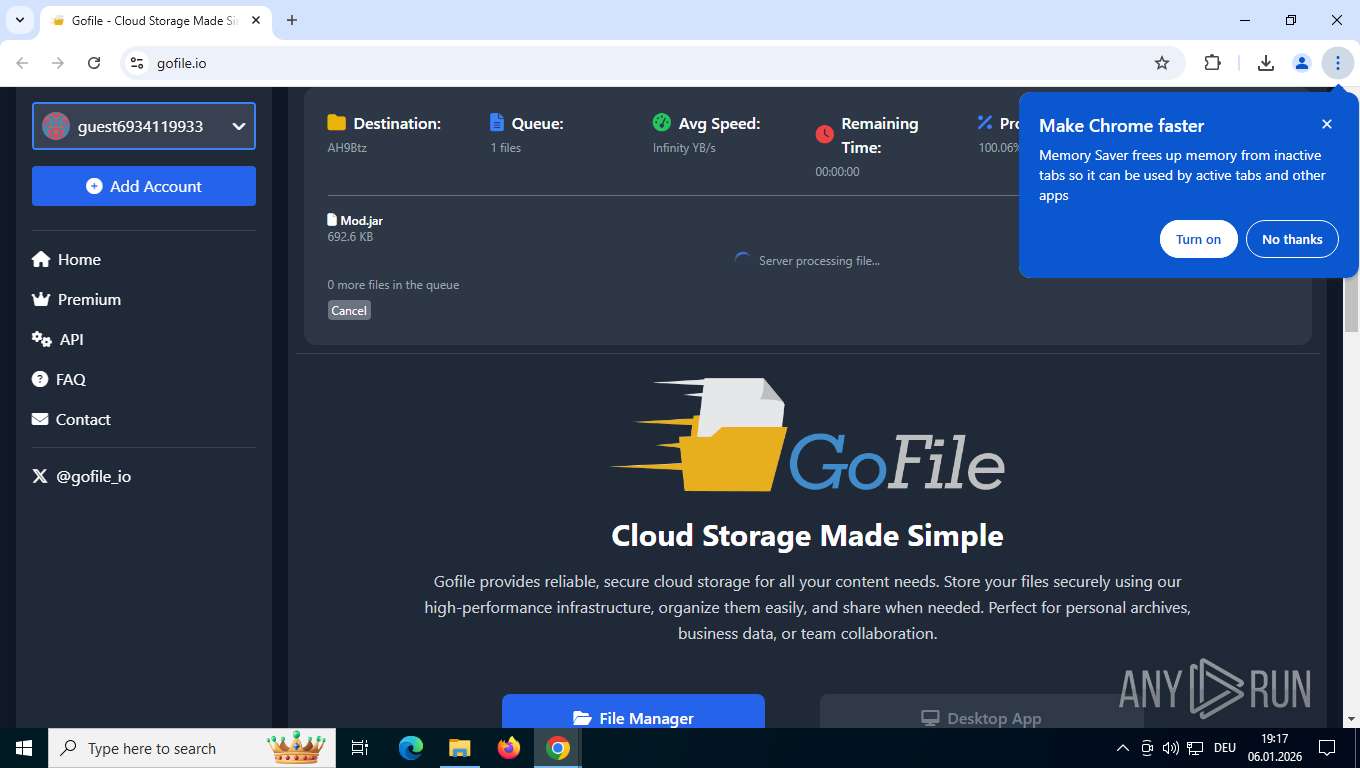1360x768 pixels.
Task: Click the DEU language indicator
Action: point(1225,748)
